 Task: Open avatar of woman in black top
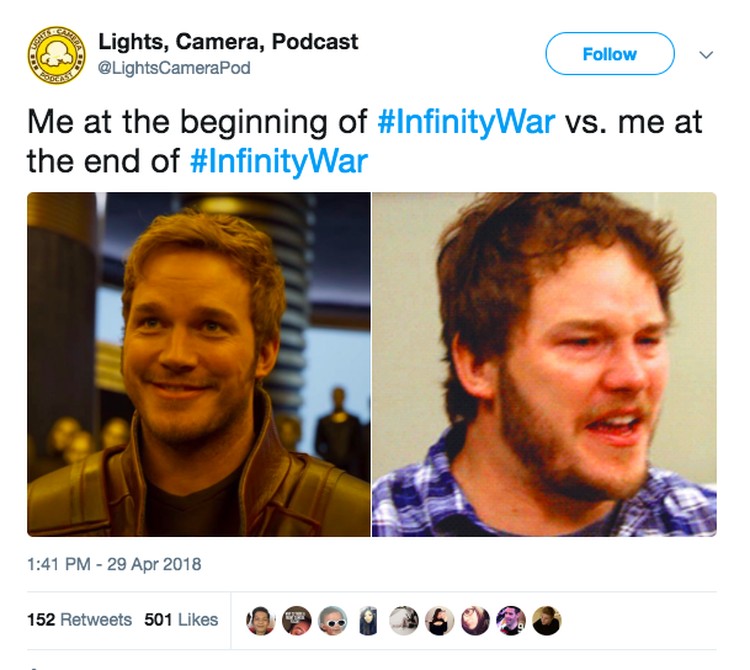(x=440, y=621)
